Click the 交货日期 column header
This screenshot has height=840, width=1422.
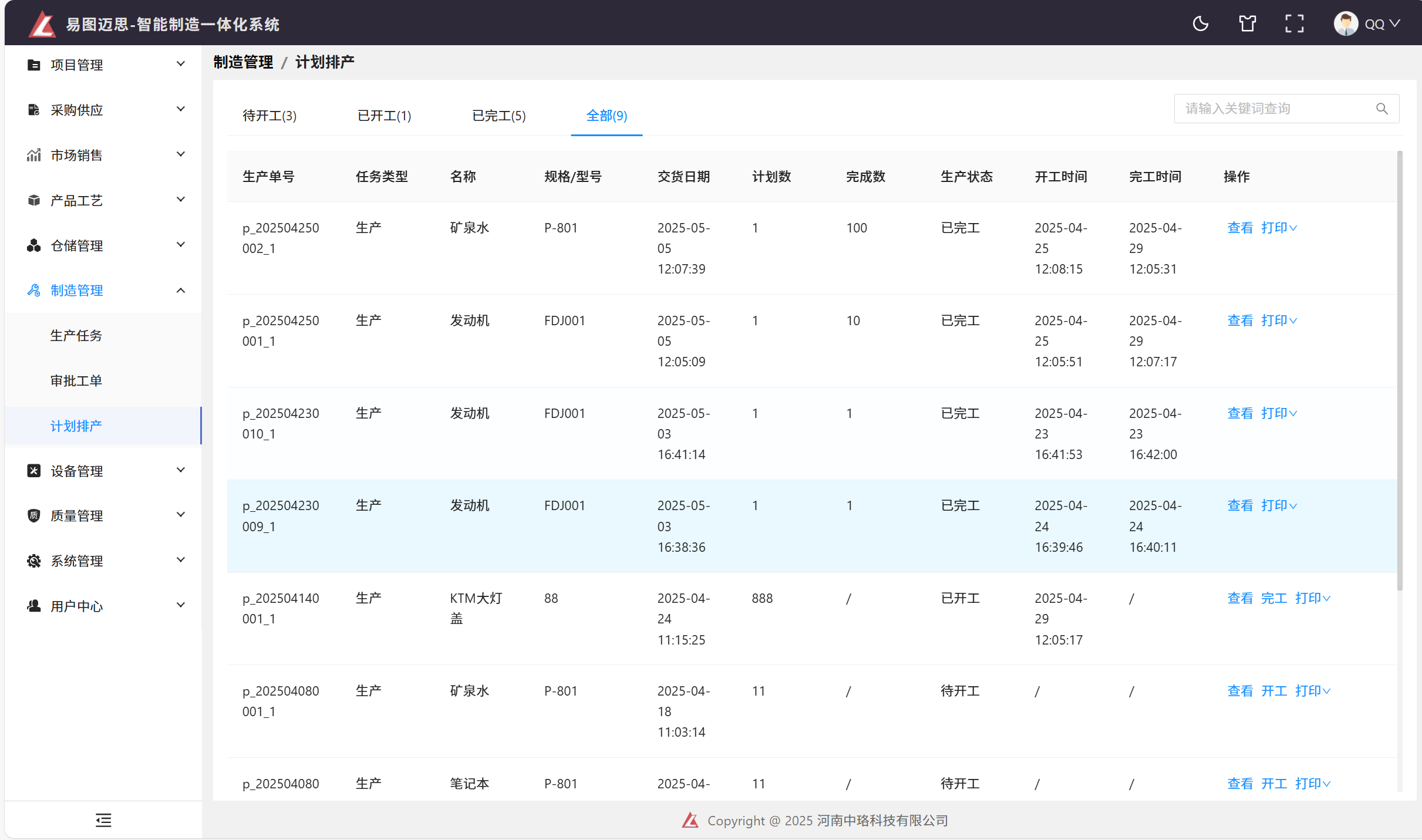(683, 177)
